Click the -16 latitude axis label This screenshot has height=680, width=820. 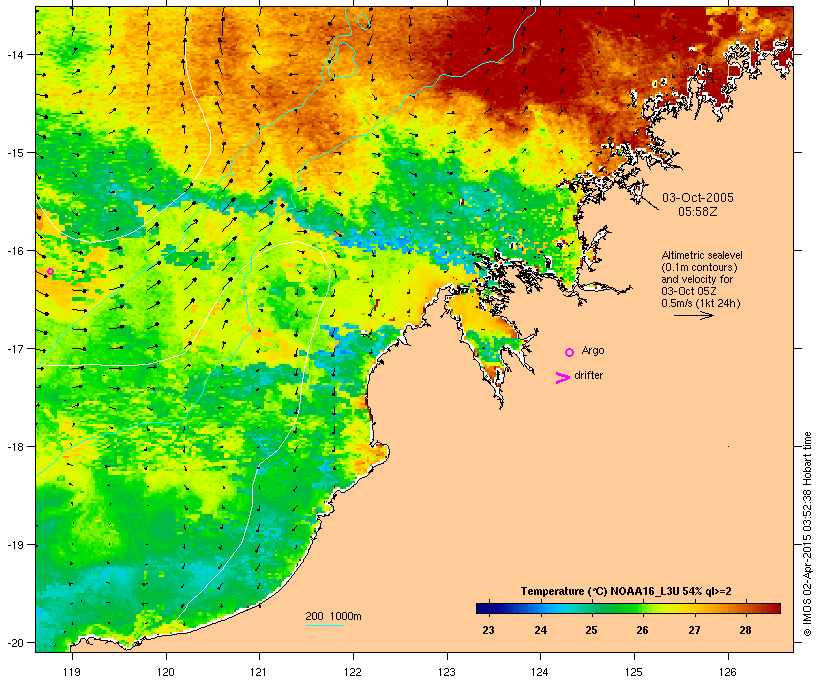point(14,251)
